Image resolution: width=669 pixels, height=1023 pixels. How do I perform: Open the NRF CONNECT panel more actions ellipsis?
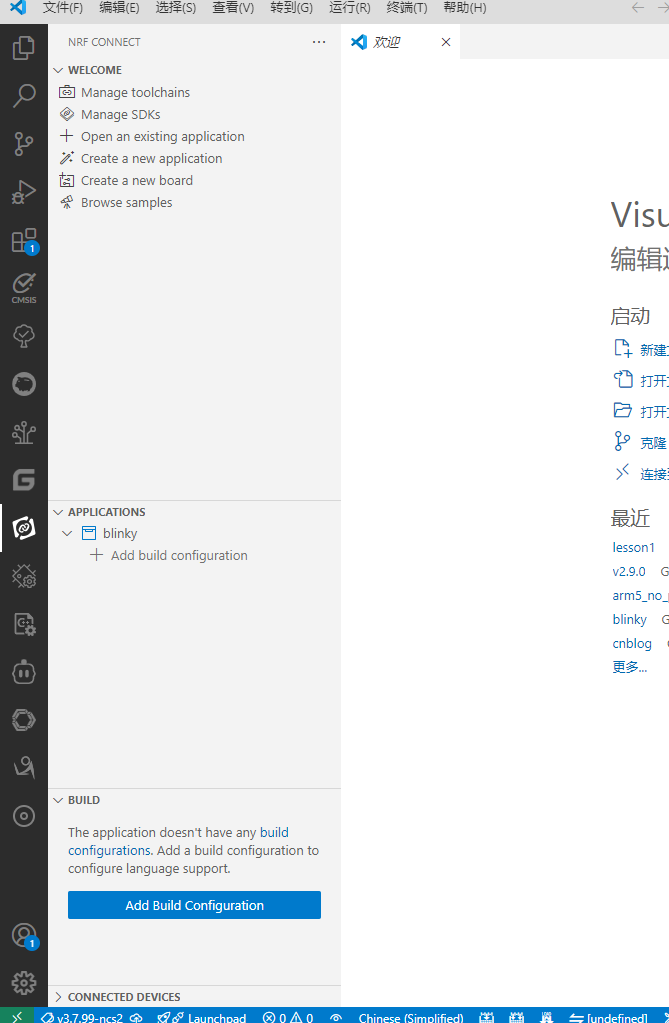[319, 42]
